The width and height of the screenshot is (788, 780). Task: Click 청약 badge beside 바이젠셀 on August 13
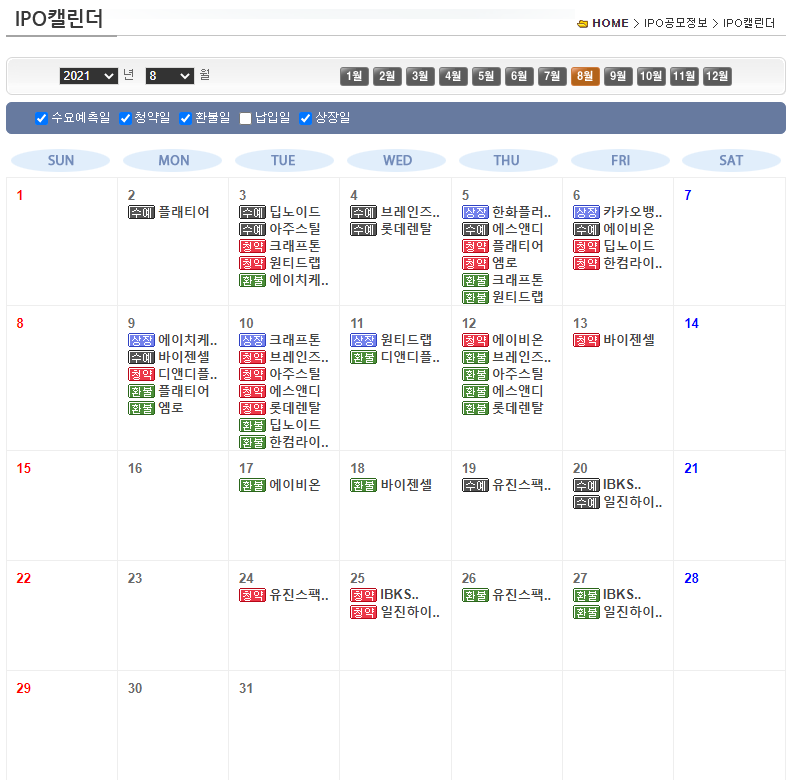(x=586, y=341)
